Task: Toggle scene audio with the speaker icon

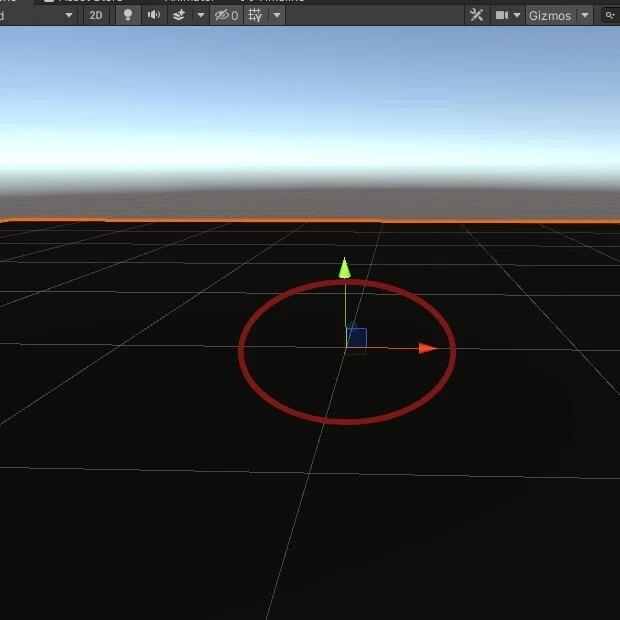Action: (154, 15)
